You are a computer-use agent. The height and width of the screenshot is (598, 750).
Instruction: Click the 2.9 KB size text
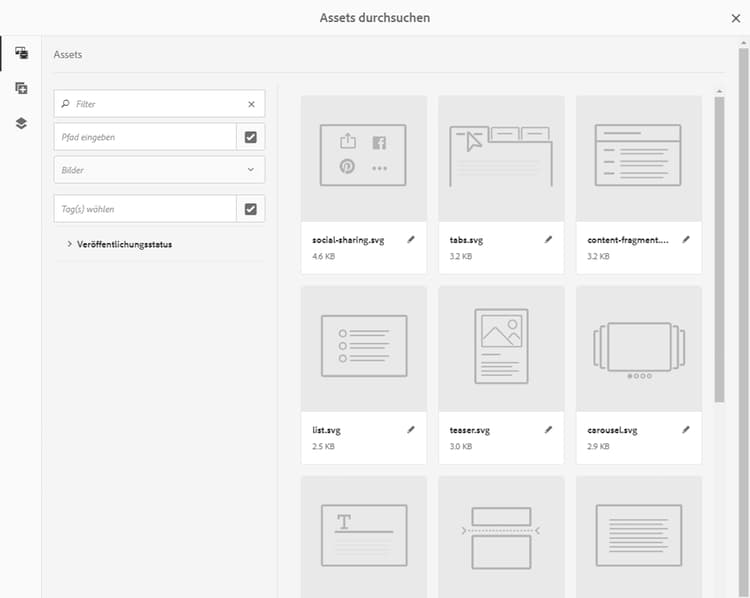pos(598,446)
